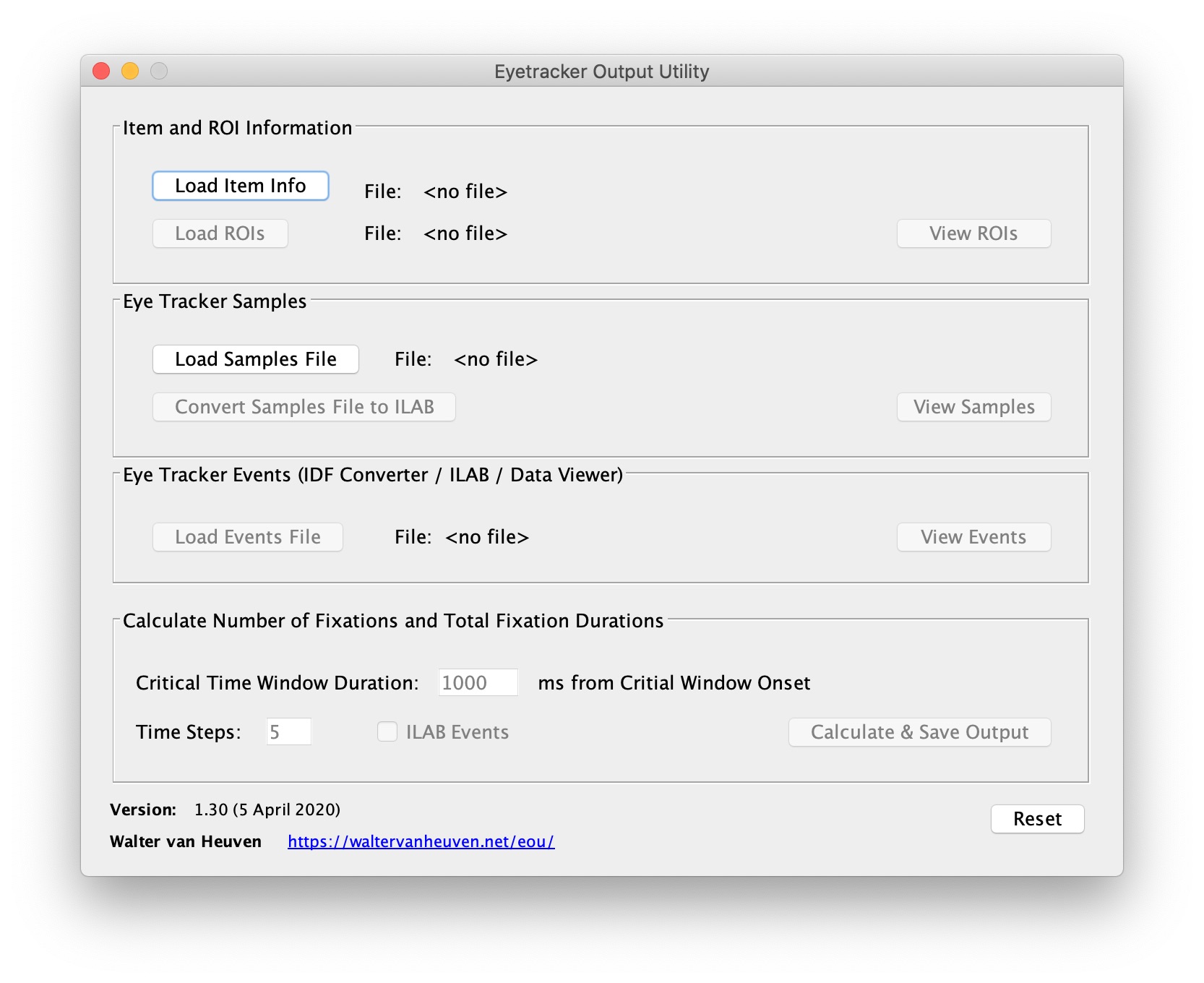Viewport: 1204px width, 983px height.
Task: Click the Eye Tracker Samples section title
Action: click(215, 301)
